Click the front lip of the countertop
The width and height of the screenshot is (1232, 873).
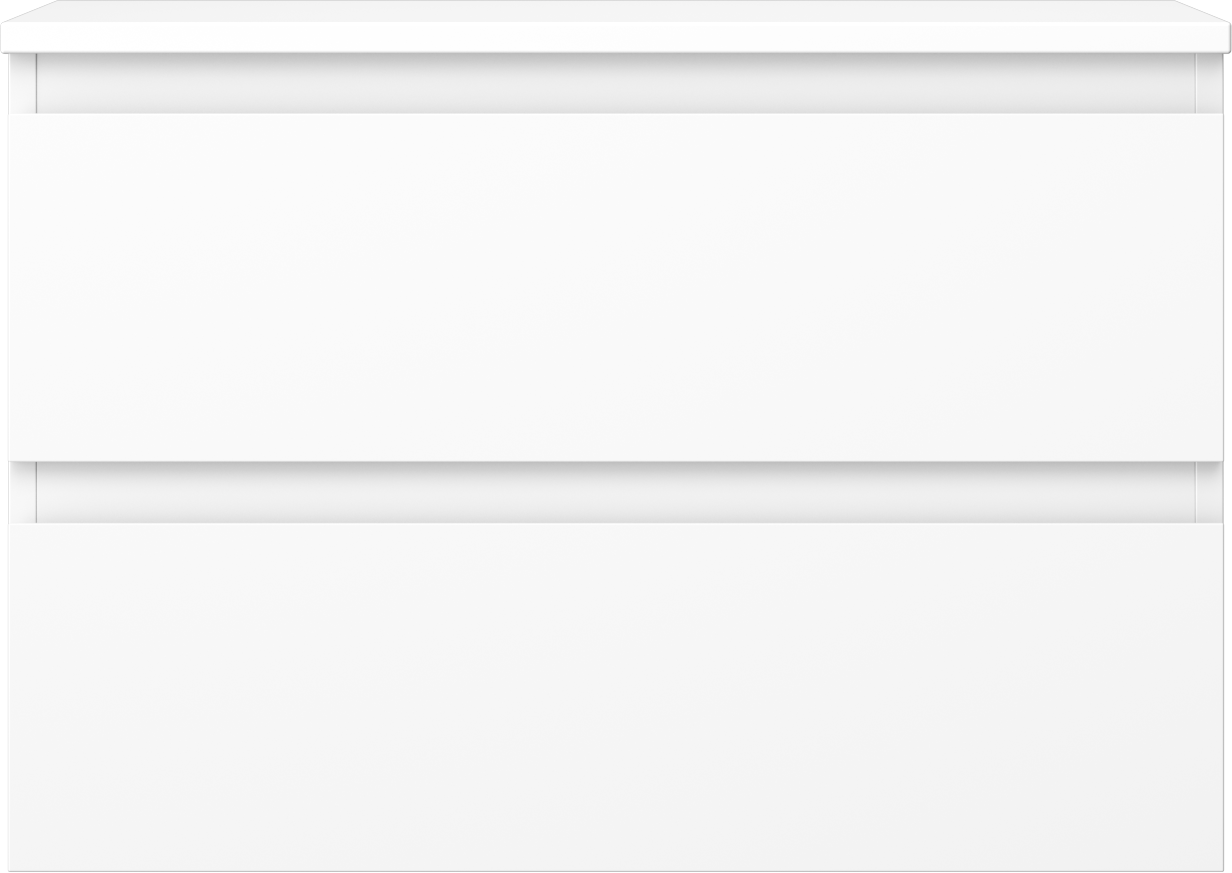pyautogui.click(x=615, y=38)
